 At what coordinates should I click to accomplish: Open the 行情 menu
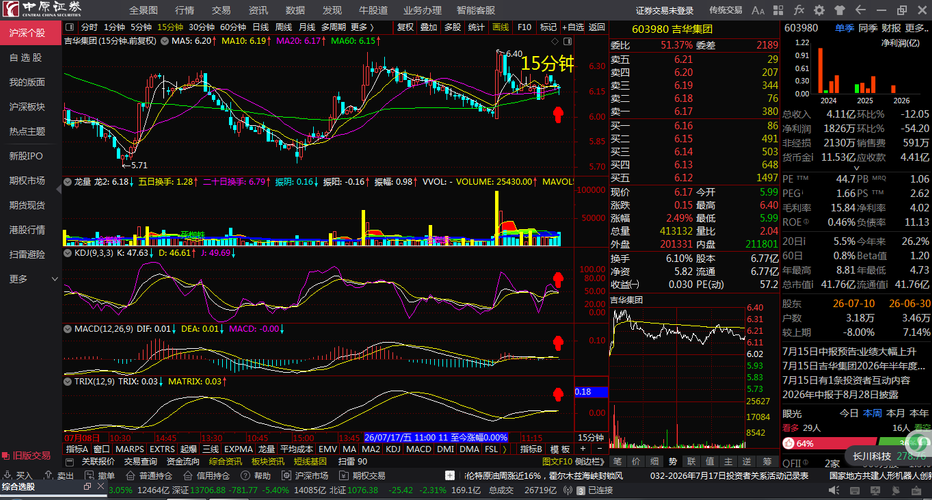tap(184, 10)
